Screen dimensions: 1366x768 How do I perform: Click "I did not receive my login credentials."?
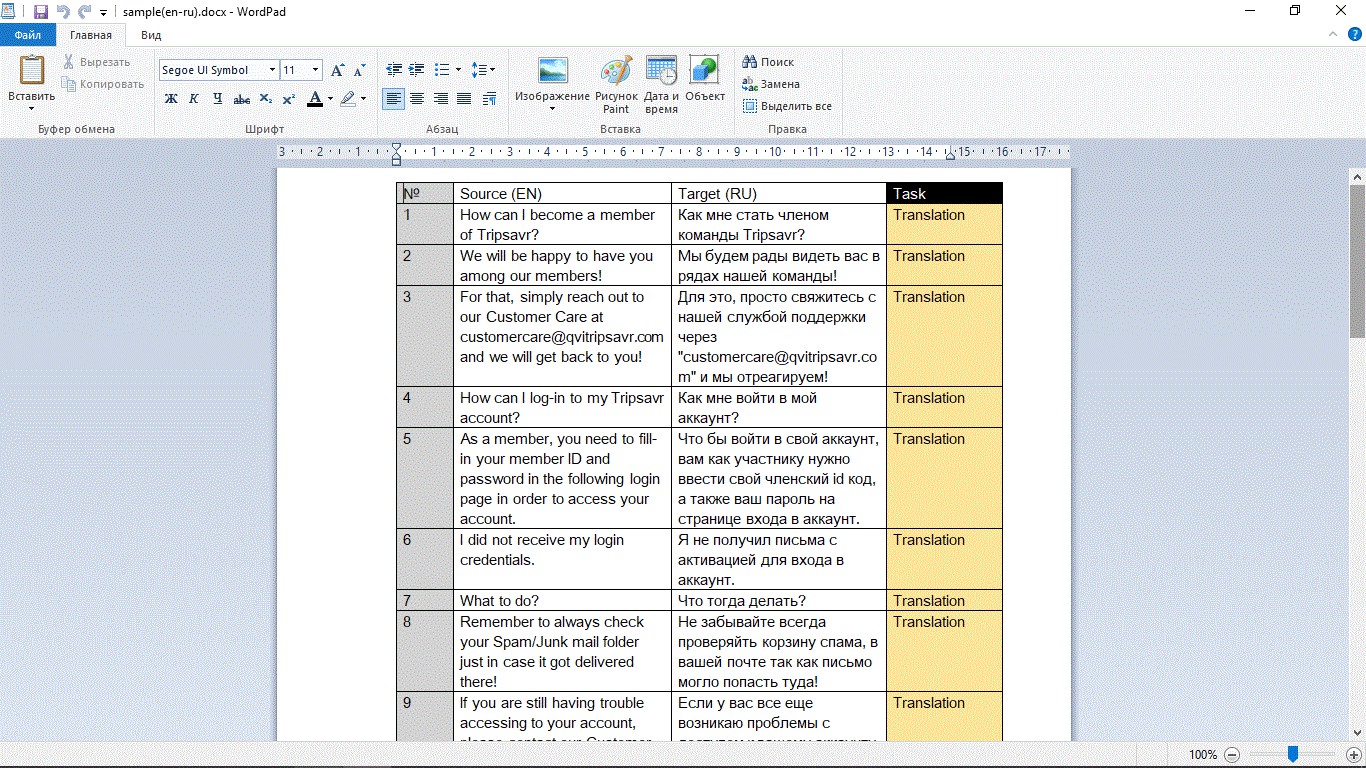pyautogui.click(x=542, y=549)
